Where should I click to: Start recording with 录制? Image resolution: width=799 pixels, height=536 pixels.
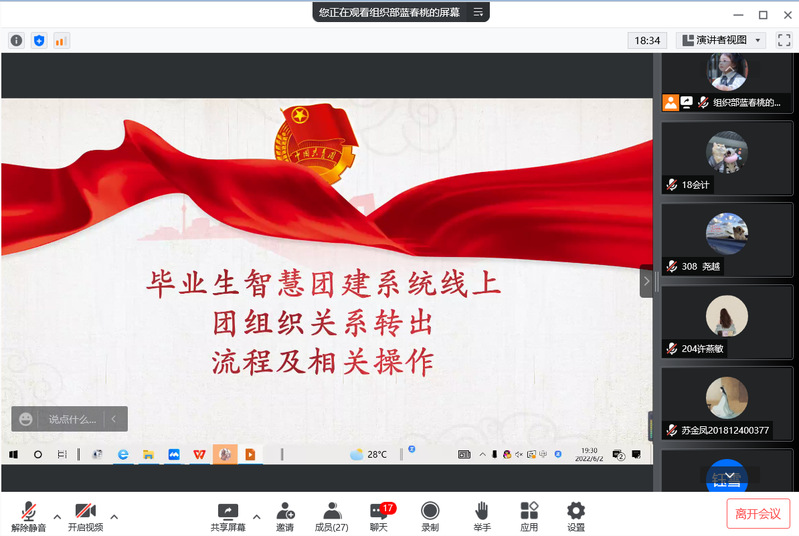(430, 517)
